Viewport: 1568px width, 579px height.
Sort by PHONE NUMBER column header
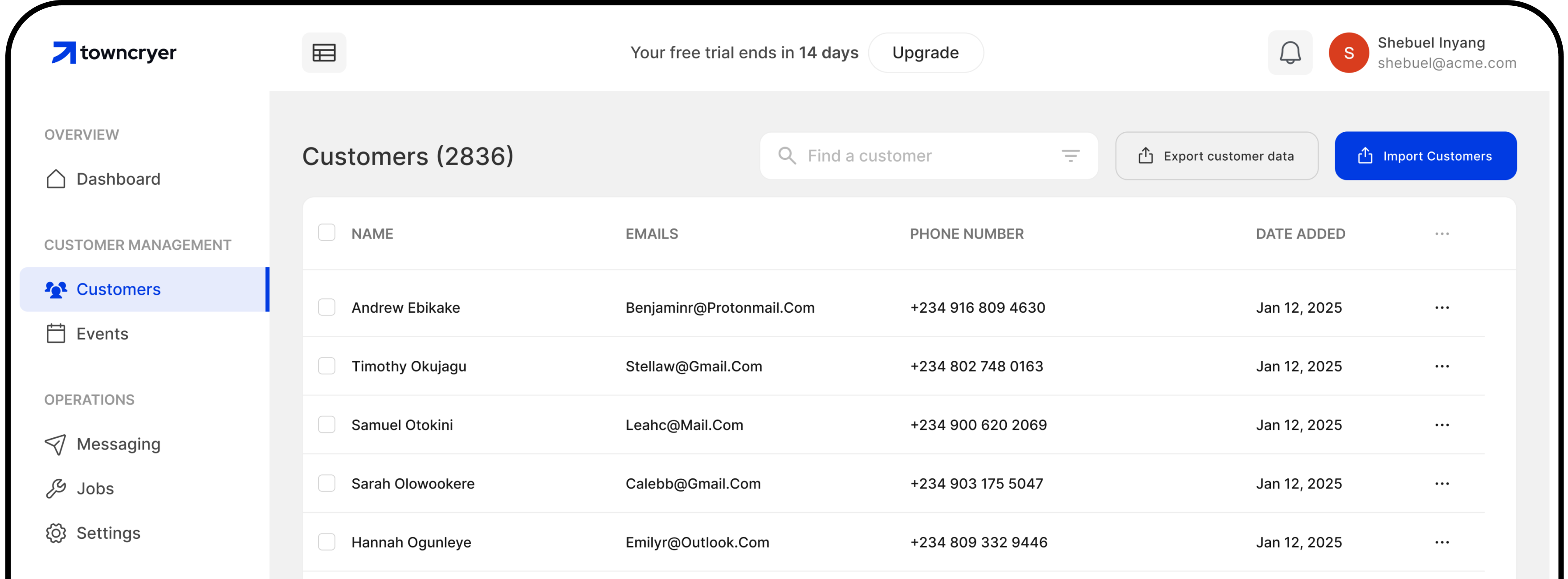pos(967,234)
